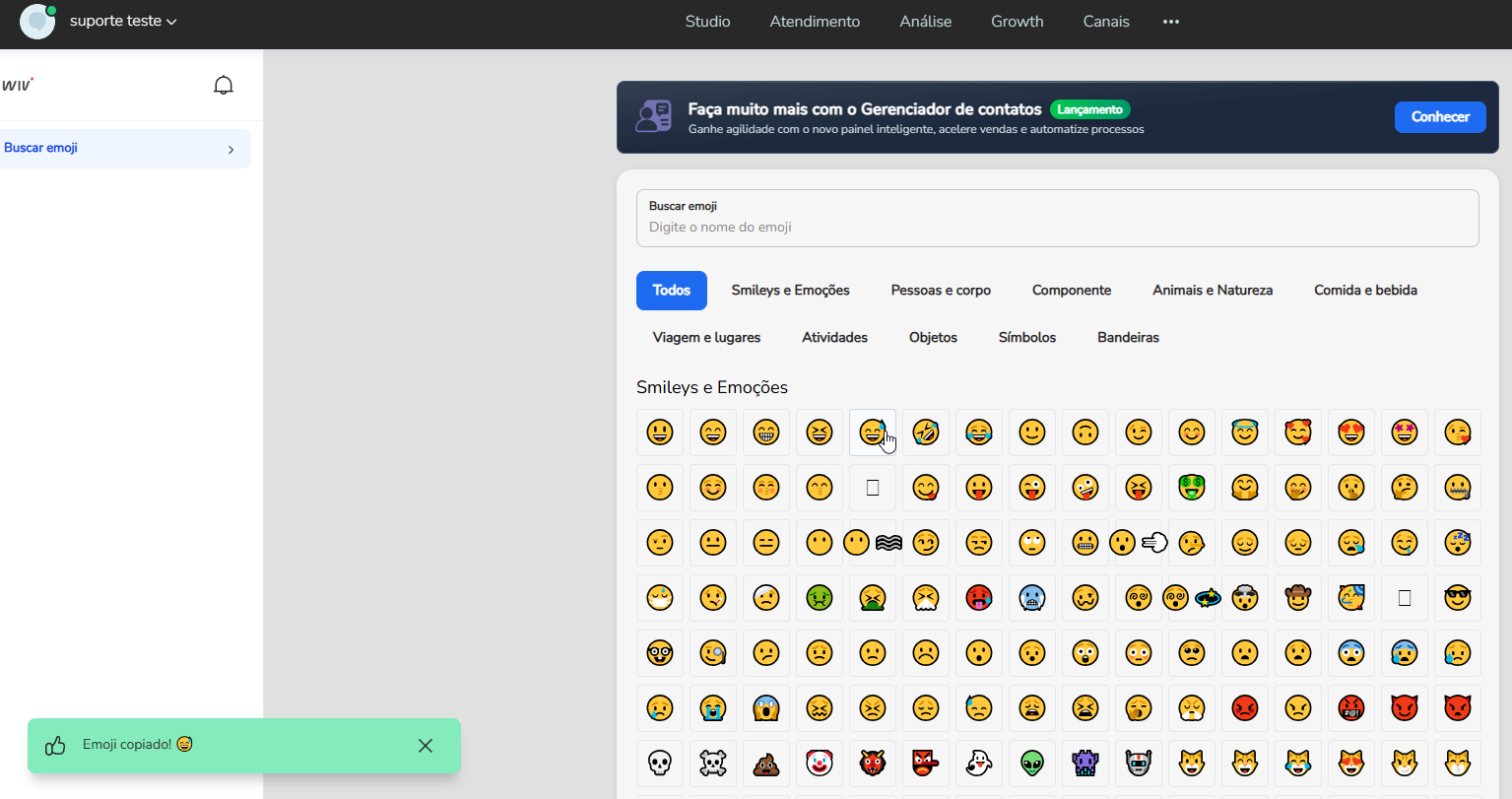Open the Studio menu
Viewport: 1512px width, 799px height.
(708, 22)
